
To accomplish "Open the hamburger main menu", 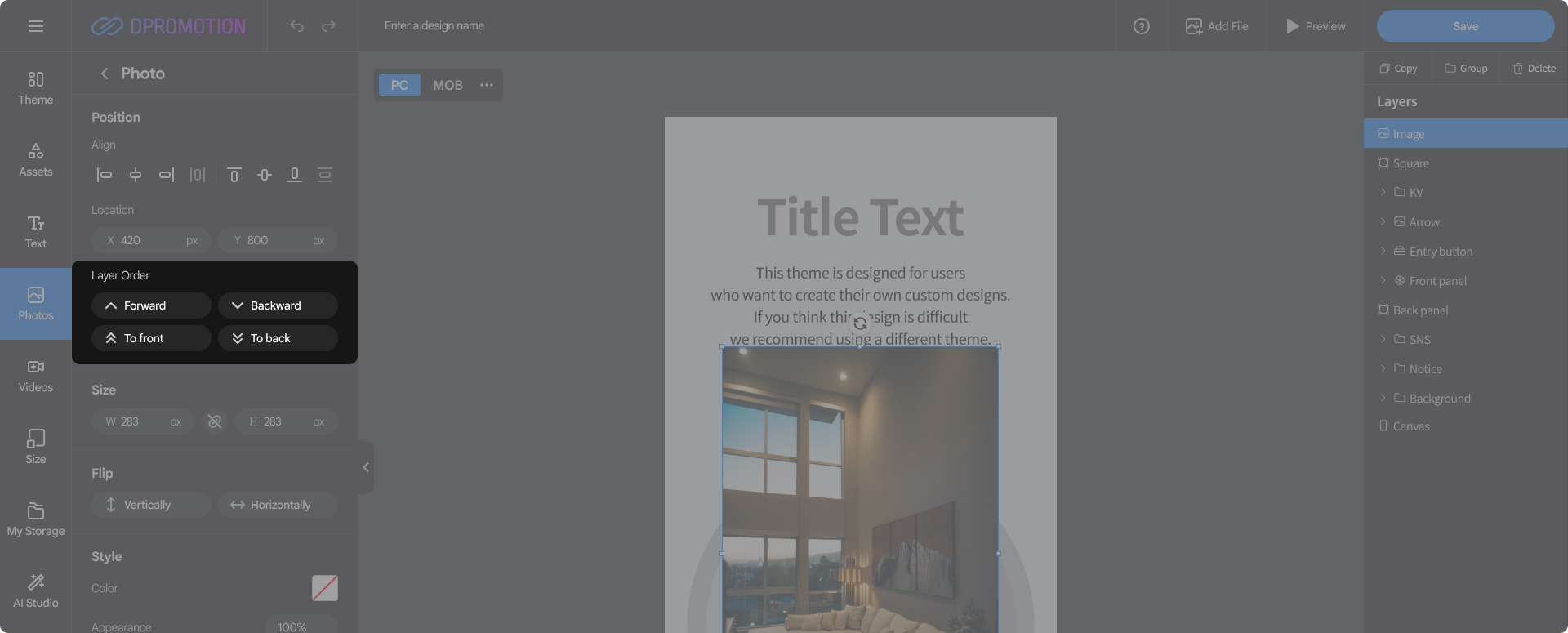I will point(36,26).
